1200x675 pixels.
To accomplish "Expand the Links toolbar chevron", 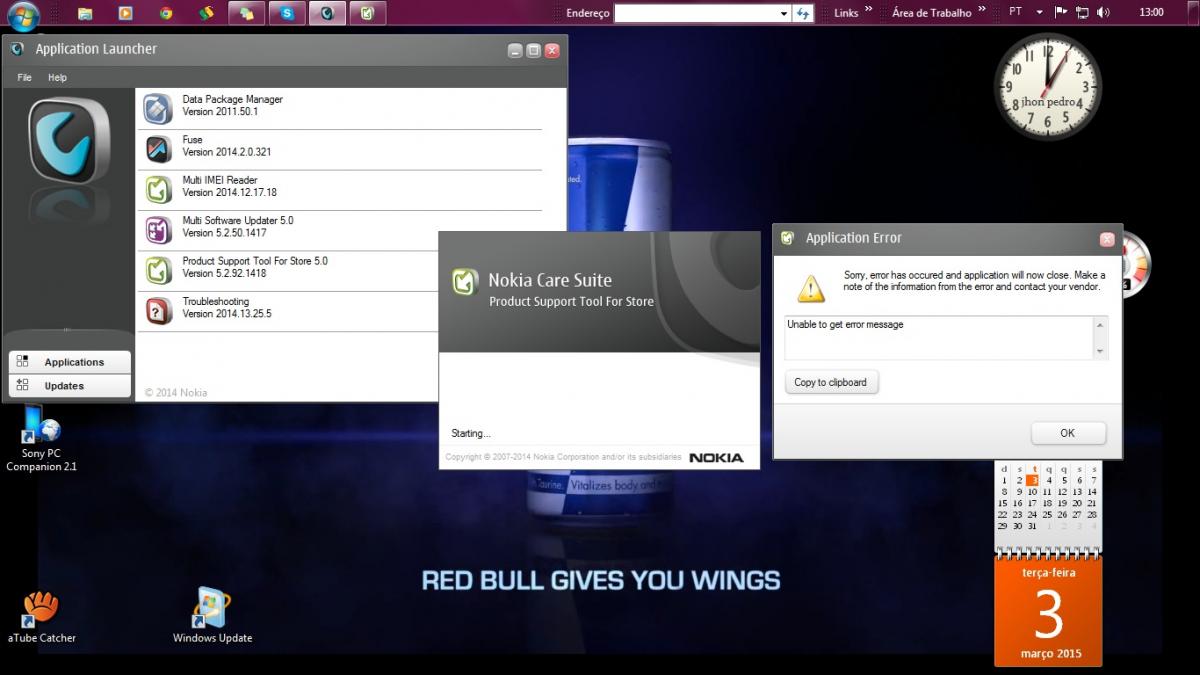I will click(x=868, y=10).
